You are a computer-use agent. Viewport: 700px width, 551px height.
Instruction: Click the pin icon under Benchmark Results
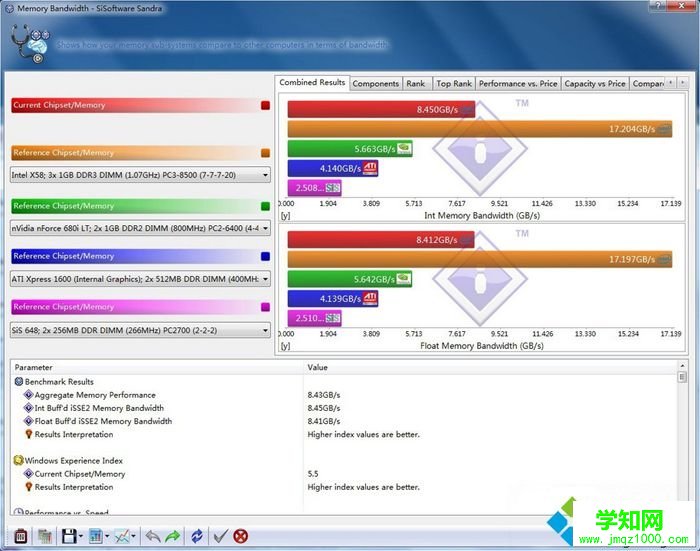click(29, 434)
